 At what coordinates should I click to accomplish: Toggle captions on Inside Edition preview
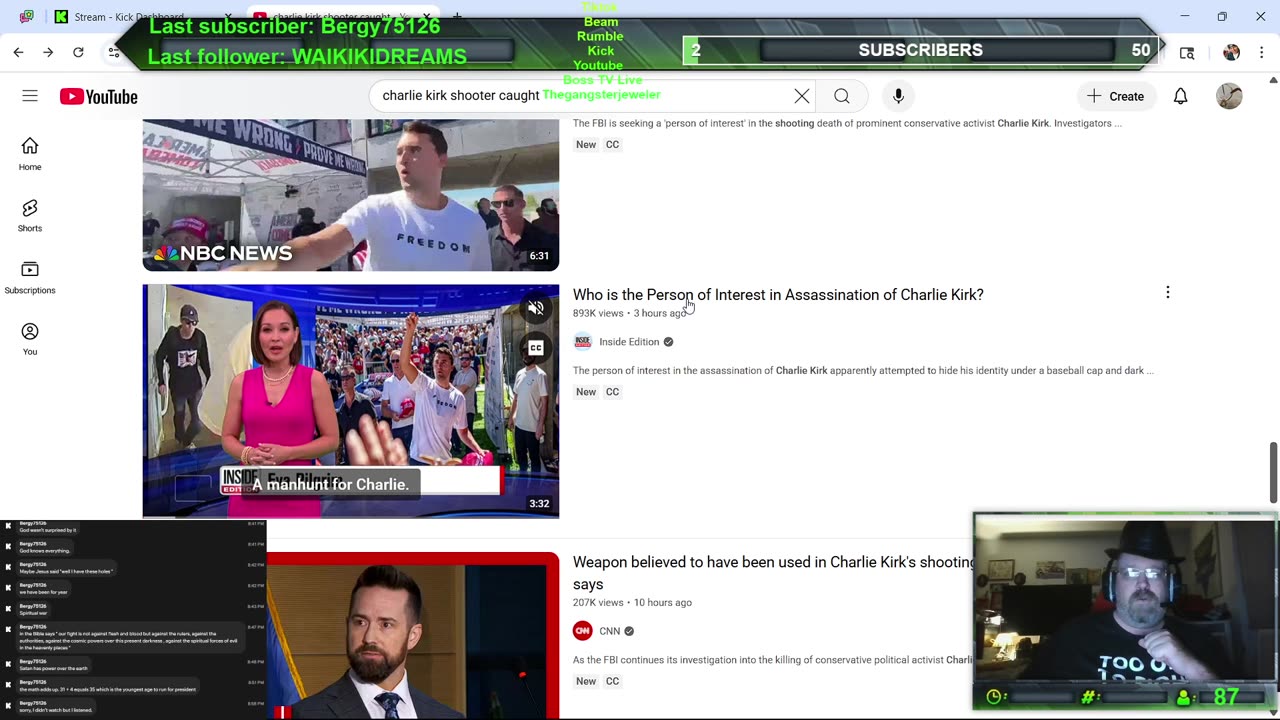point(536,348)
